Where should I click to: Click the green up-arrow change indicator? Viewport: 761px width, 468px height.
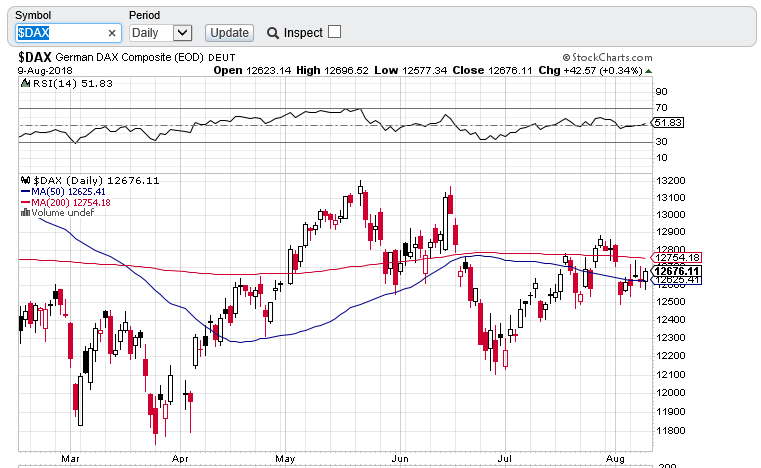click(648, 71)
